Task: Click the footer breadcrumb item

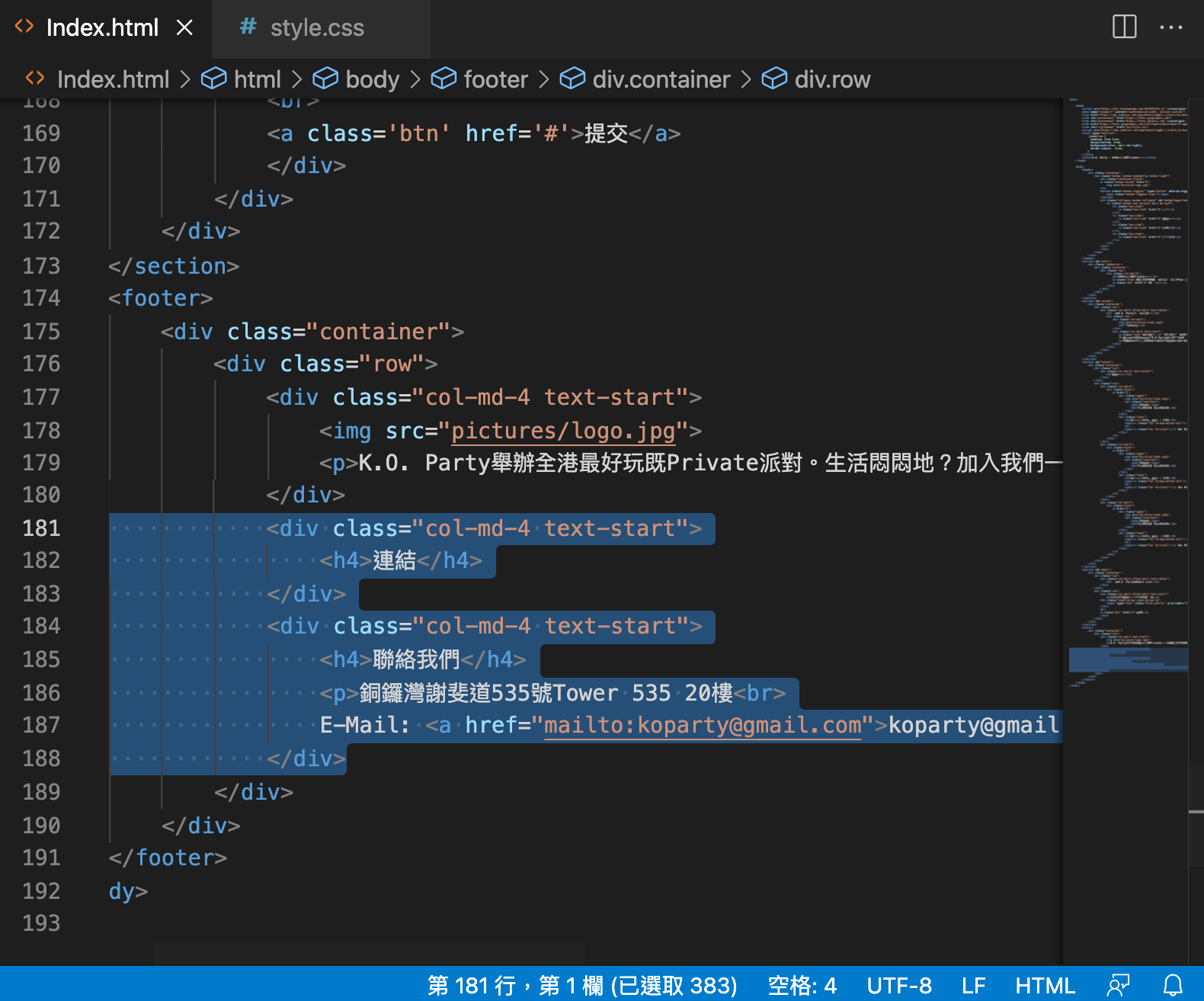Action: pyautogui.click(x=496, y=79)
